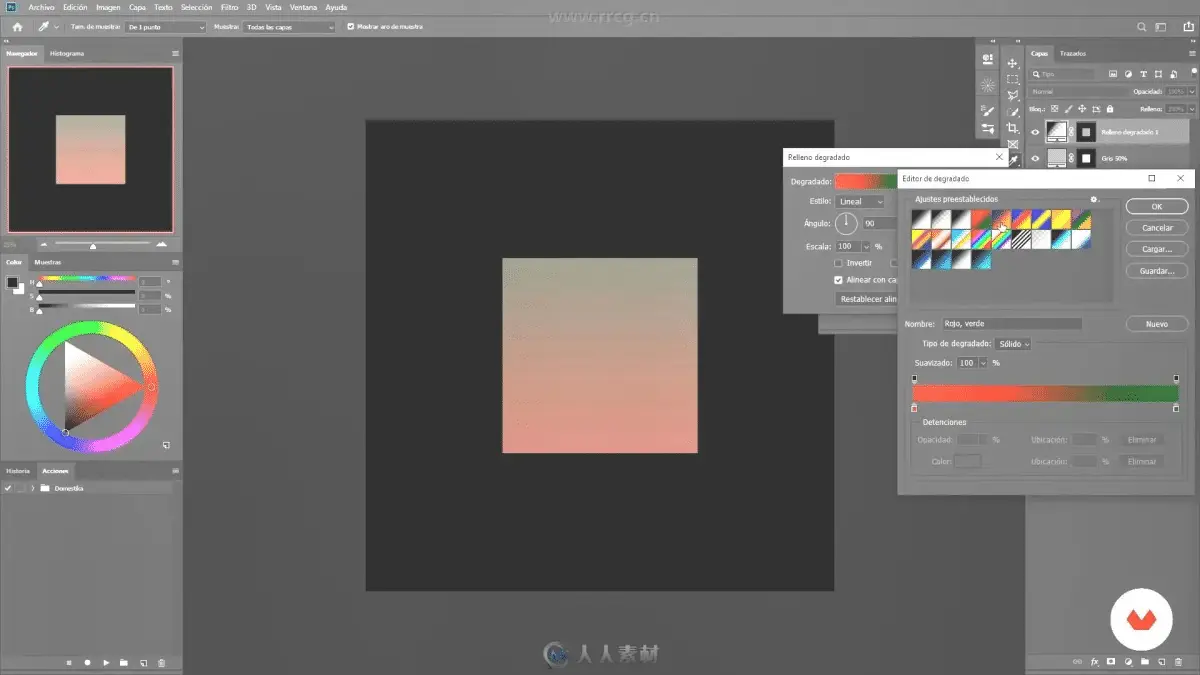1200x675 pixels.
Task: Open the Estilo Lineal dropdown
Action: (860, 201)
